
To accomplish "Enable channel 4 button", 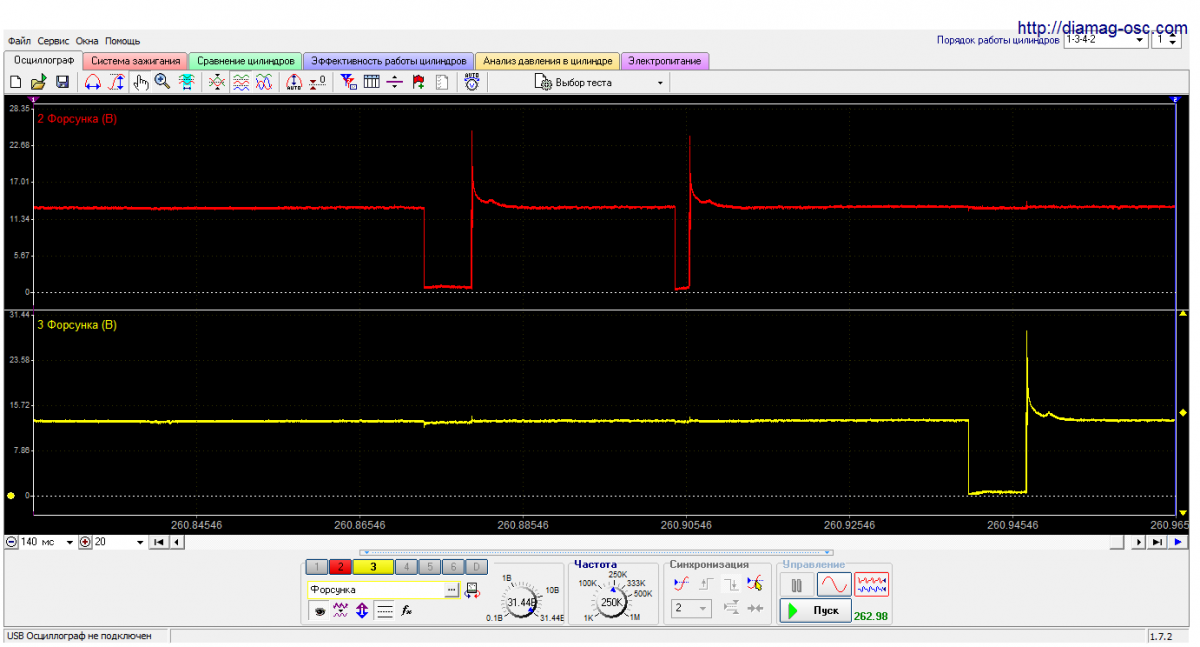I will click(407, 567).
